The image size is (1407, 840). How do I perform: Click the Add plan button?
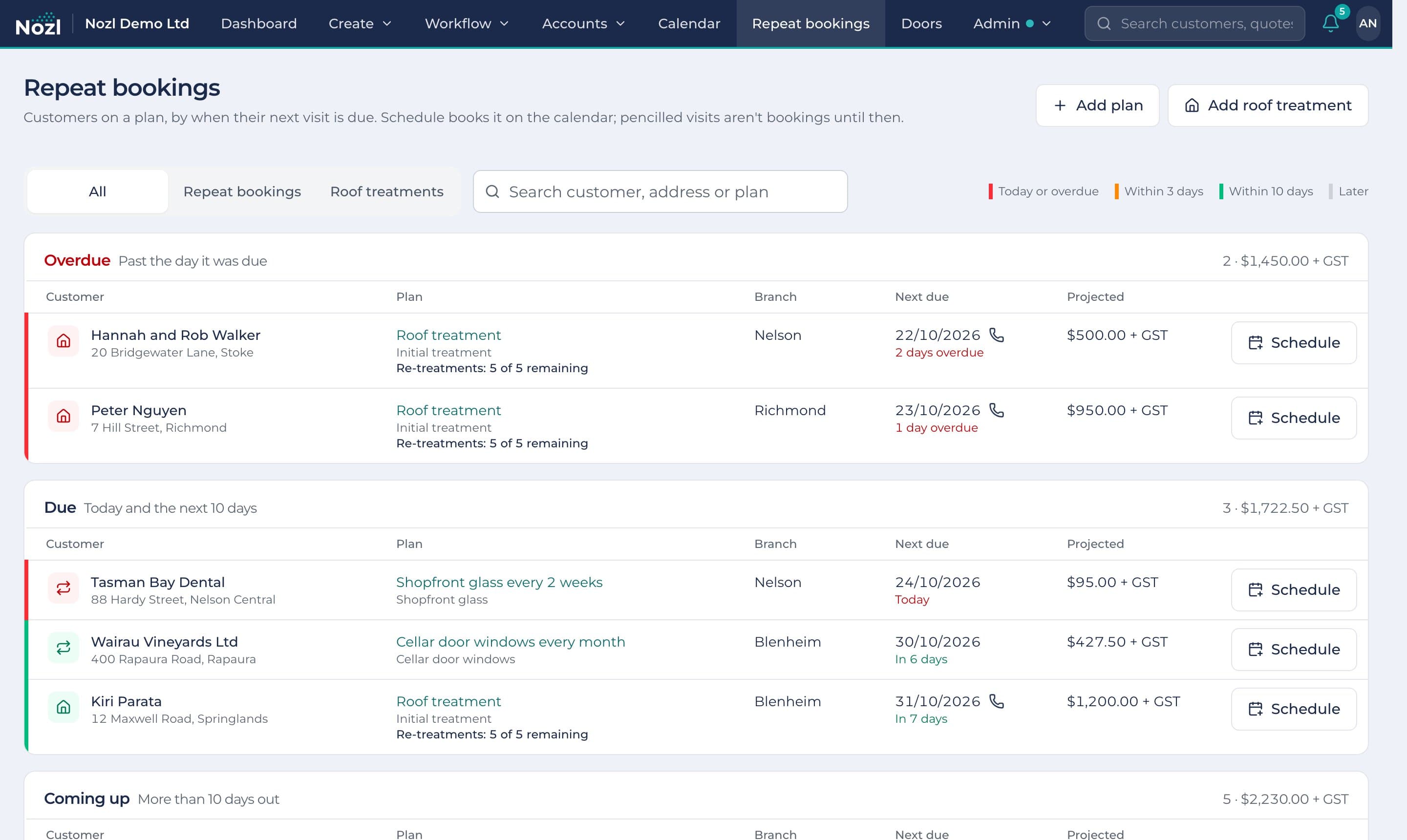click(1097, 105)
